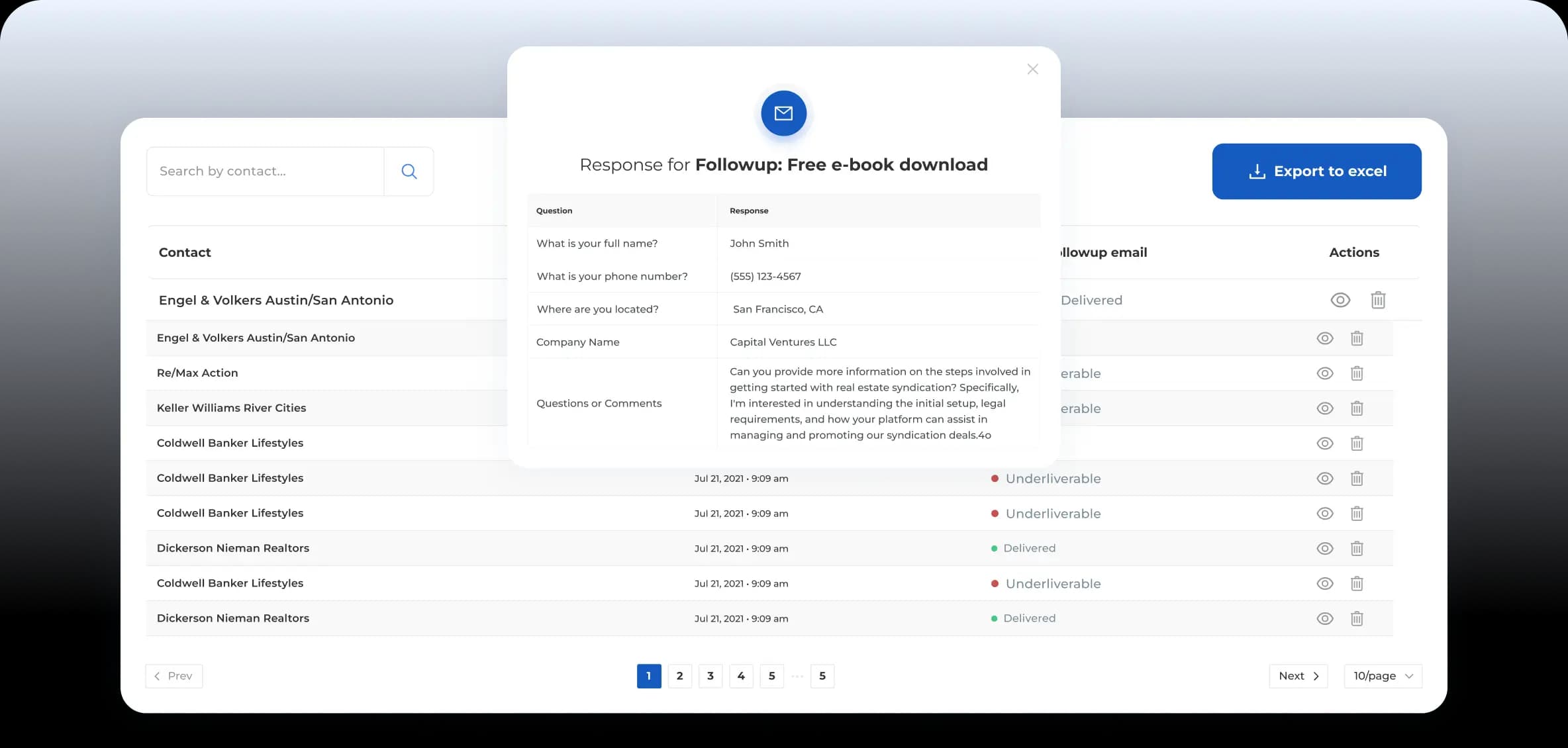Delete the first Engel & Volkers entry
This screenshot has height=748, width=1568.
[1377, 300]
